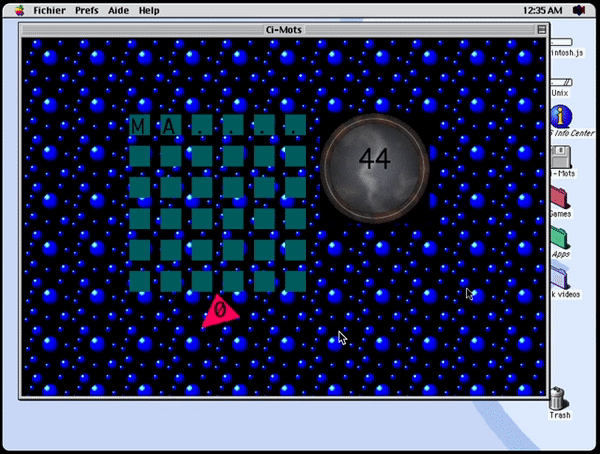This screenshot has height=454, width=600.
Task: Click the Ci-Mots window title bar
Action: click(284, 29)
